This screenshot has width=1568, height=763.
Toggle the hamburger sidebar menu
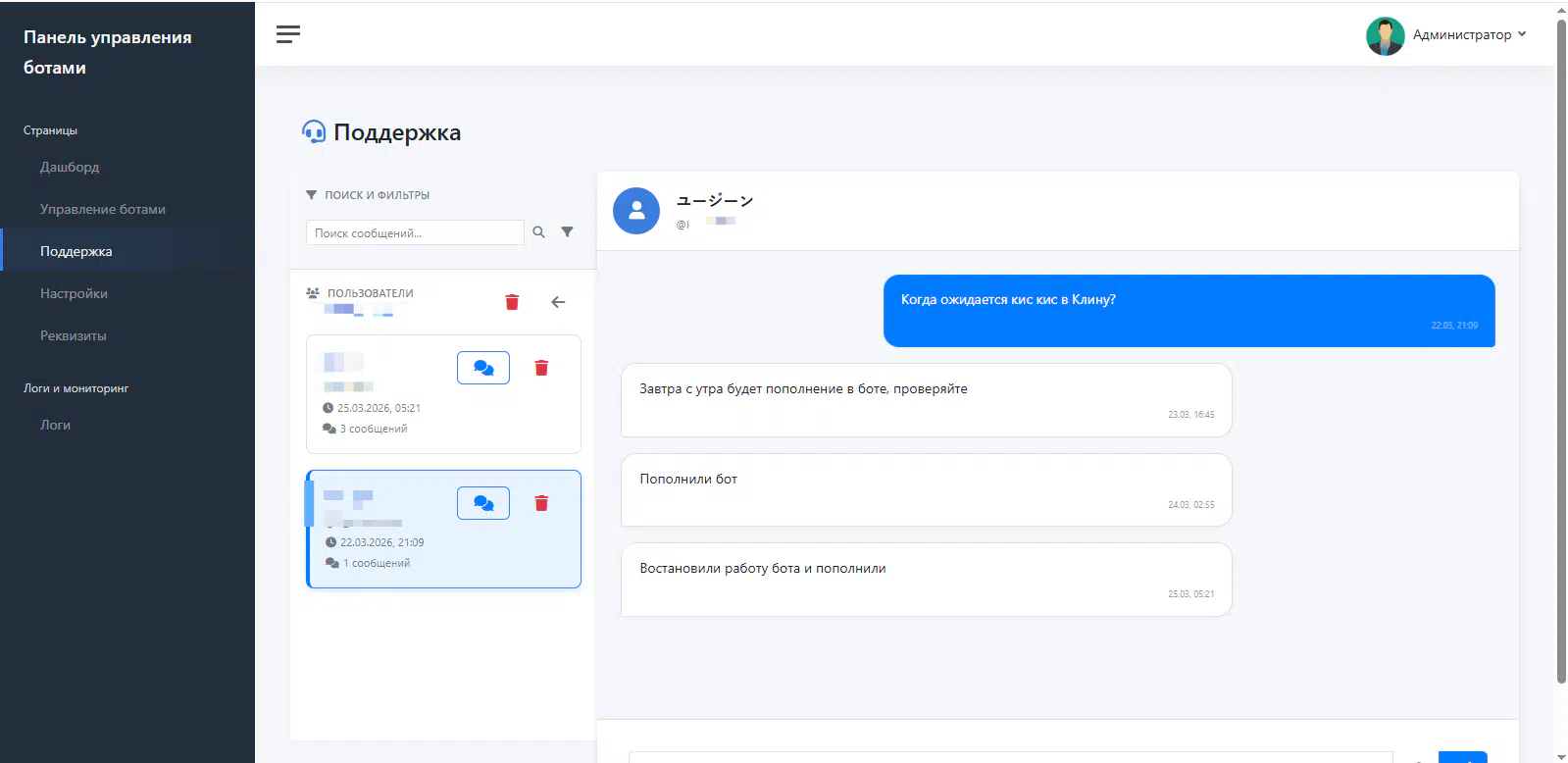coord(288,34)
